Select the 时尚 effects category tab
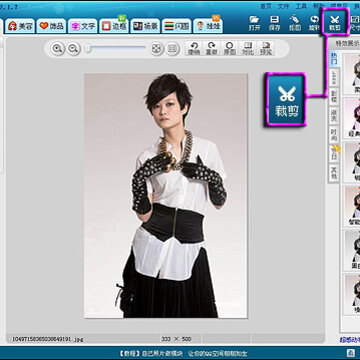 click(334, 134)
